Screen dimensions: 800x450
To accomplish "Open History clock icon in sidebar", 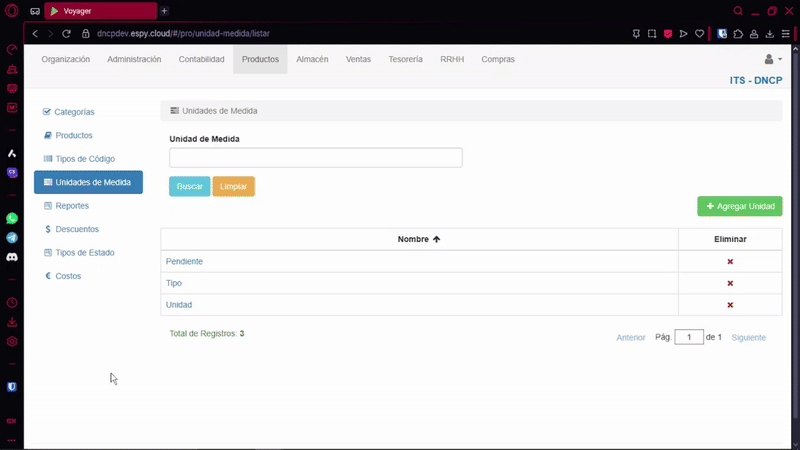I will pos(12,303).
